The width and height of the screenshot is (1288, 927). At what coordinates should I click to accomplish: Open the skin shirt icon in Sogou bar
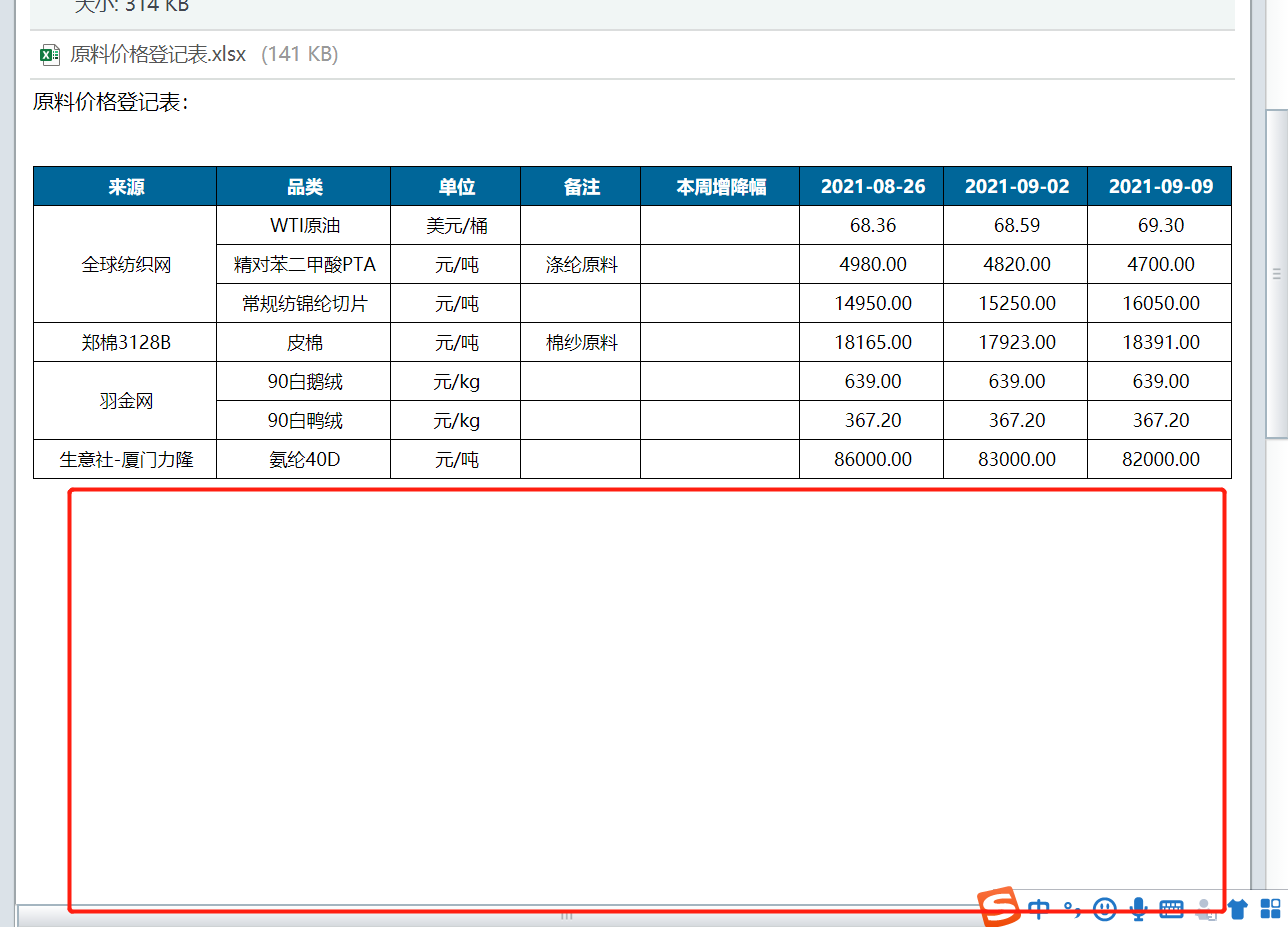1238,909
